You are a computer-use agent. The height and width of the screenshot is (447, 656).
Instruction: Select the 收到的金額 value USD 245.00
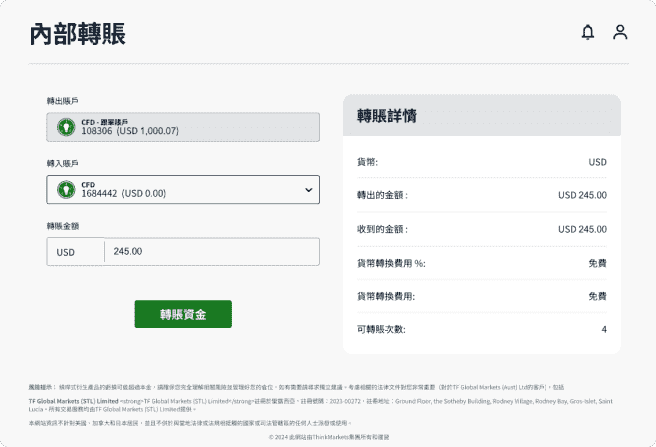tap(582, 229)
